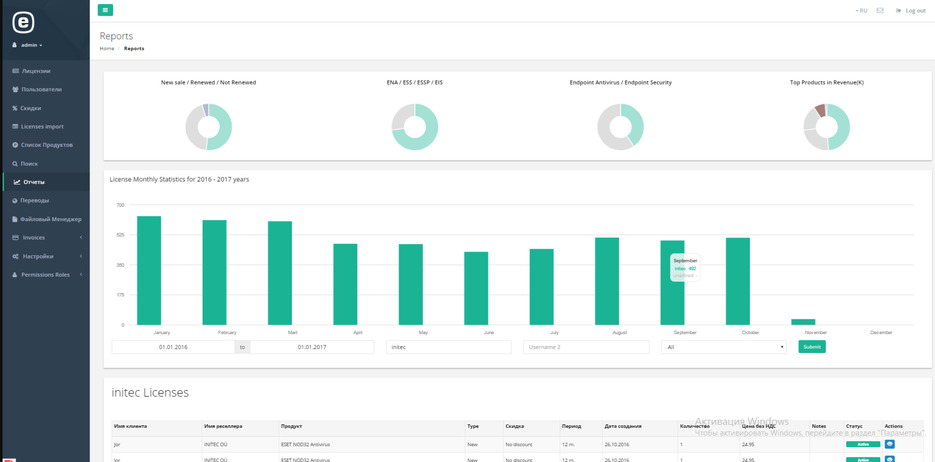
Task: Click the Invoices card icon
Action: [16, 238]
